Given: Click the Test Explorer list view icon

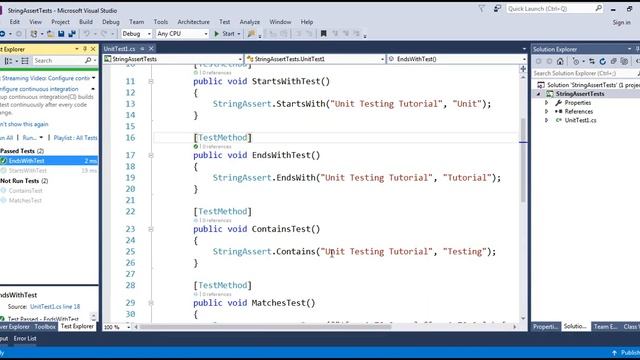Looking at the screenshot, I should [x=25, y=61].
